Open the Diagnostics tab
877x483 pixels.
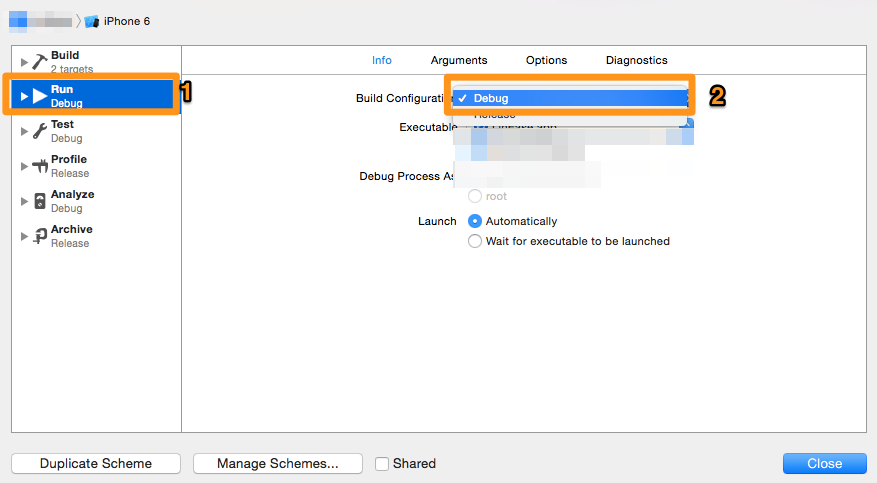coord(636,60)
